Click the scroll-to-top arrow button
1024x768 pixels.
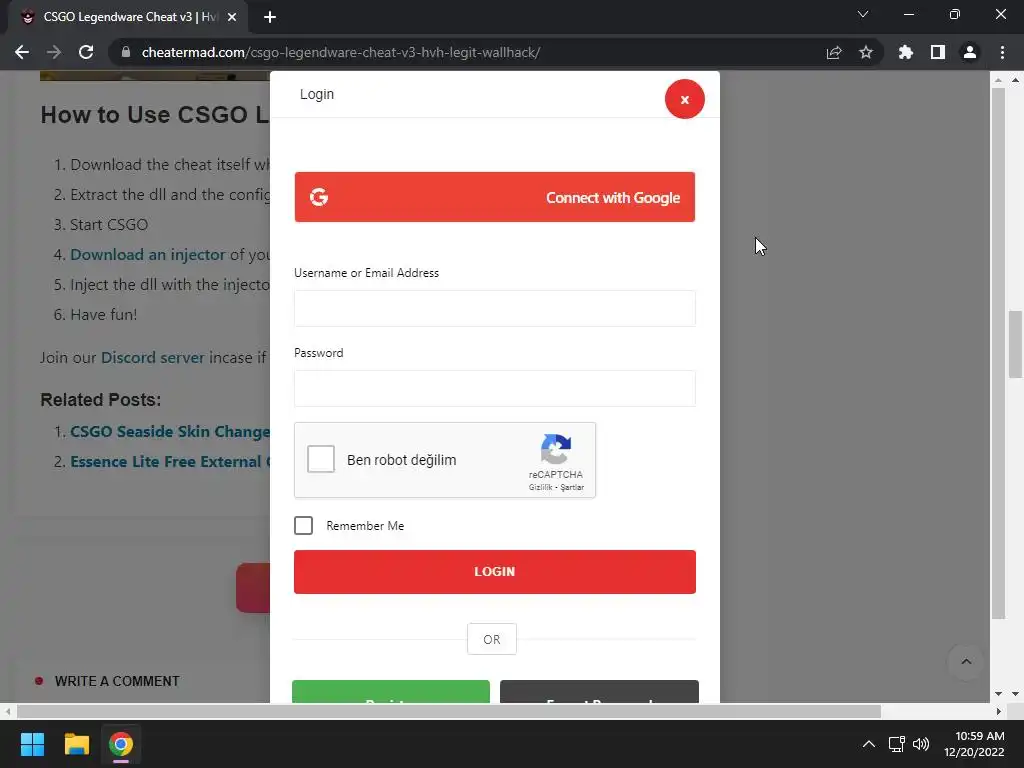966,662
